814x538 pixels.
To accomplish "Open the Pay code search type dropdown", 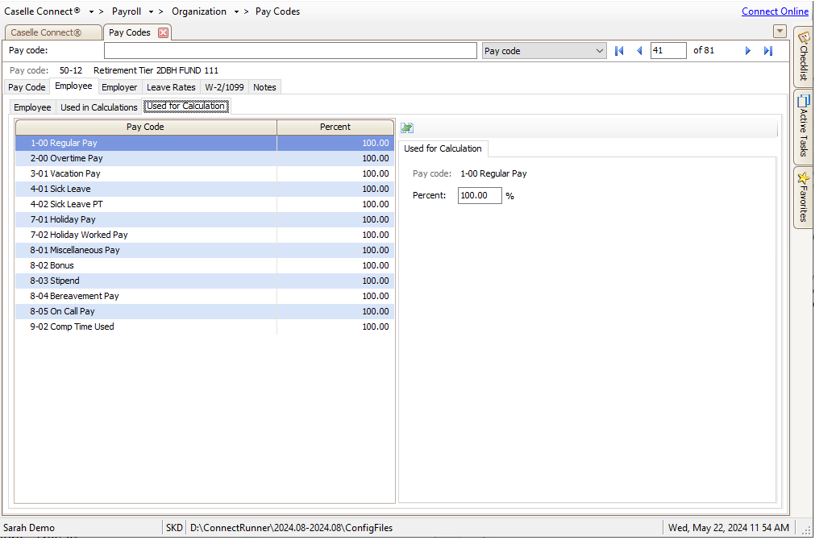I will click(x=599, y=51).
